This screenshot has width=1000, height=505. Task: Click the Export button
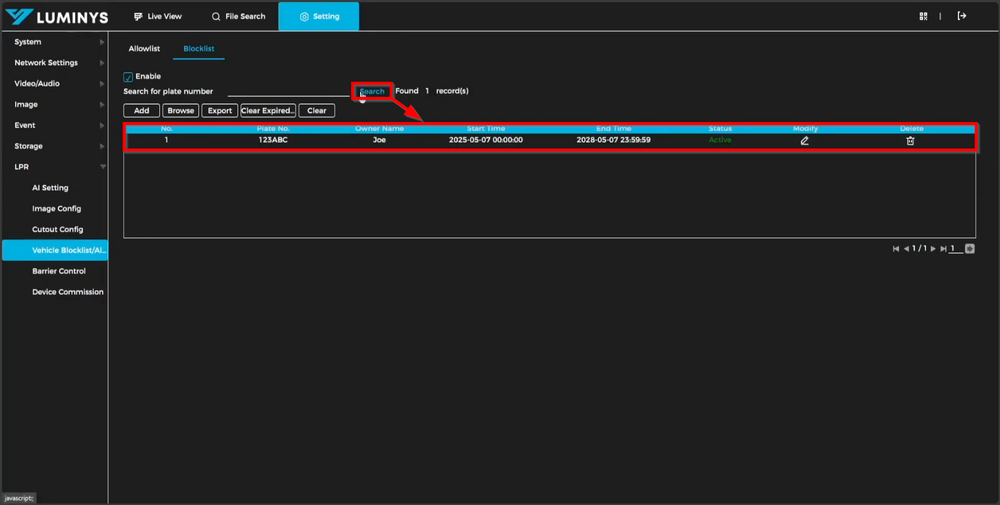[219, 111]
